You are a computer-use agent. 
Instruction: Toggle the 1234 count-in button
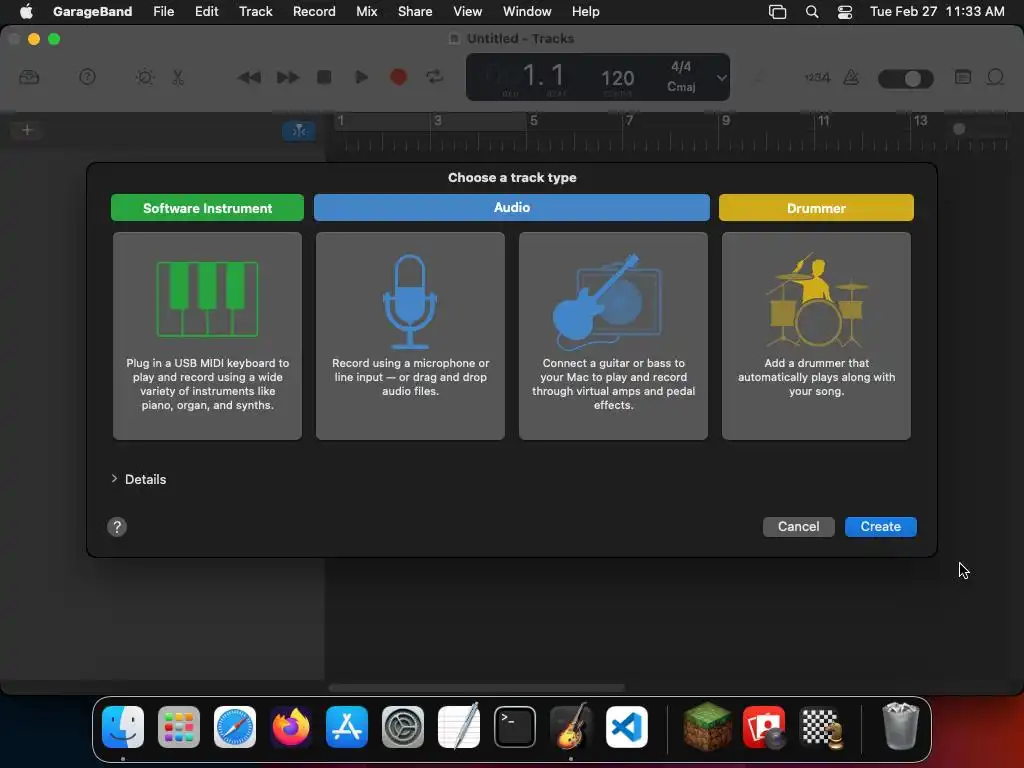pos(817,77)
